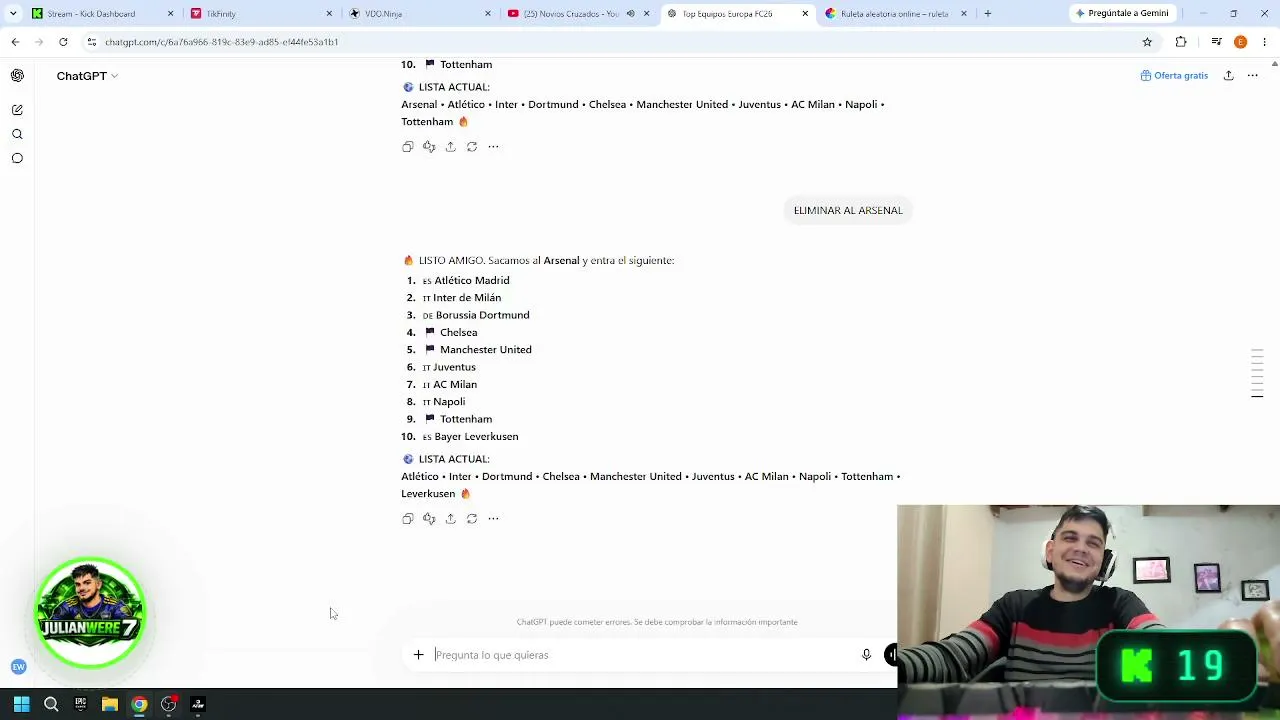Open the EW account avatar in sidebar
Screen dimensions: 1280x720
click(18, 667)
